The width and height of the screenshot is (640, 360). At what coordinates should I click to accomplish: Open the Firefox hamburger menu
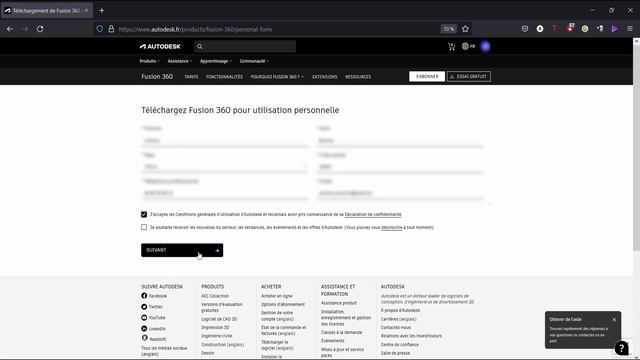point(630,29)
